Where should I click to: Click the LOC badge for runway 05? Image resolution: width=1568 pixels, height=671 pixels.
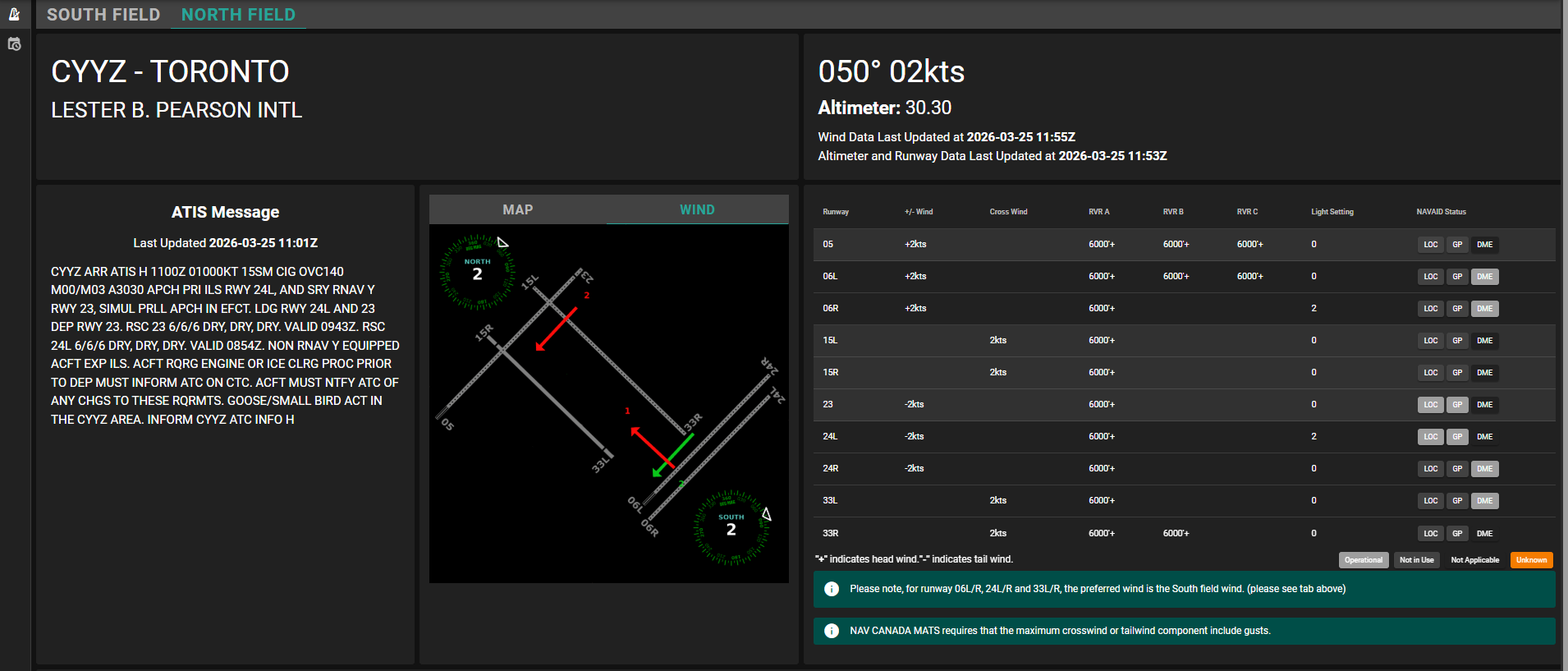1431,245
